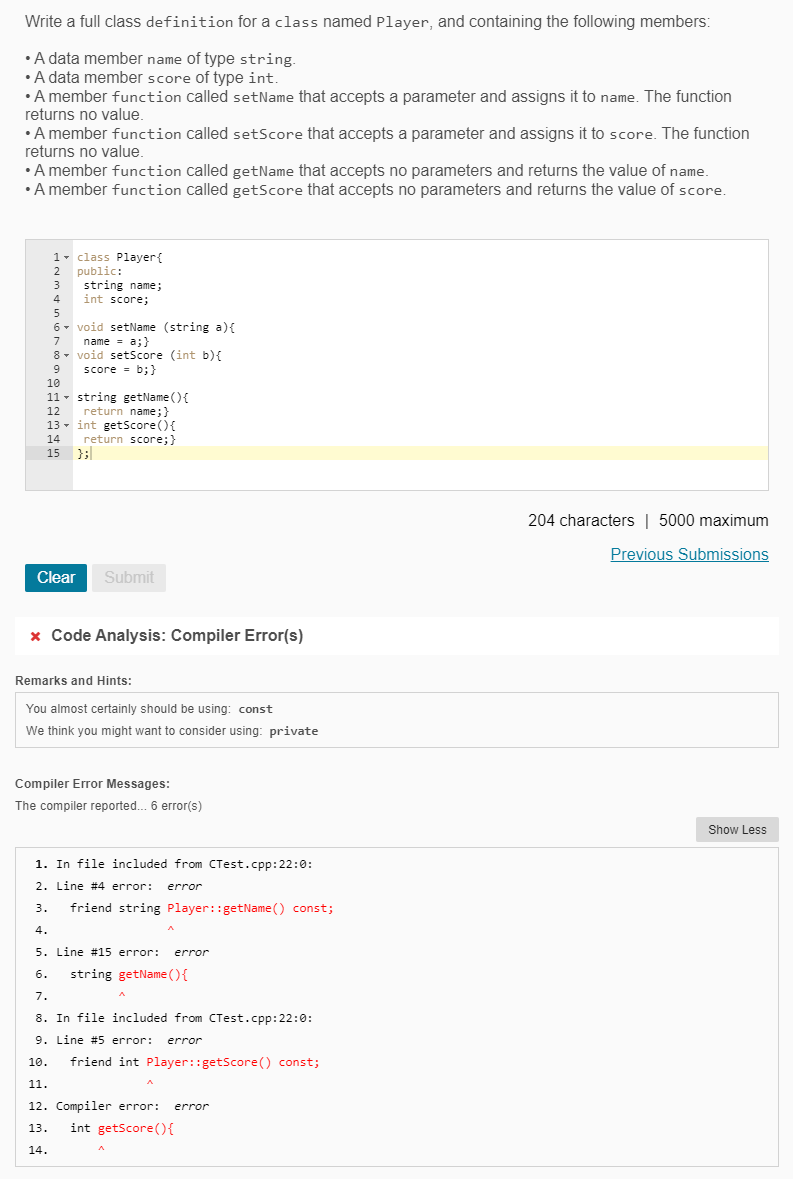
Task: Click 'Compiler error:' message on line 12
Action: coord(107,1107)
